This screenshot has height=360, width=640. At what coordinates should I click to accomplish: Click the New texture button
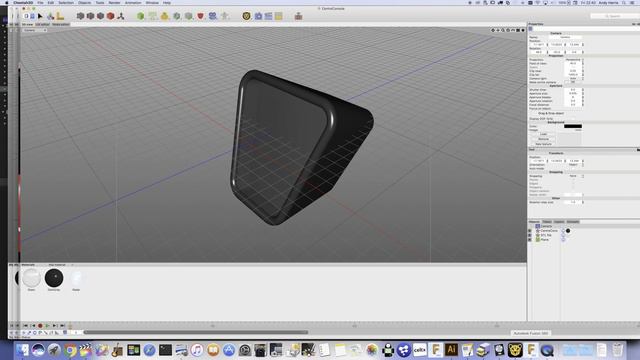click(543, 144)
